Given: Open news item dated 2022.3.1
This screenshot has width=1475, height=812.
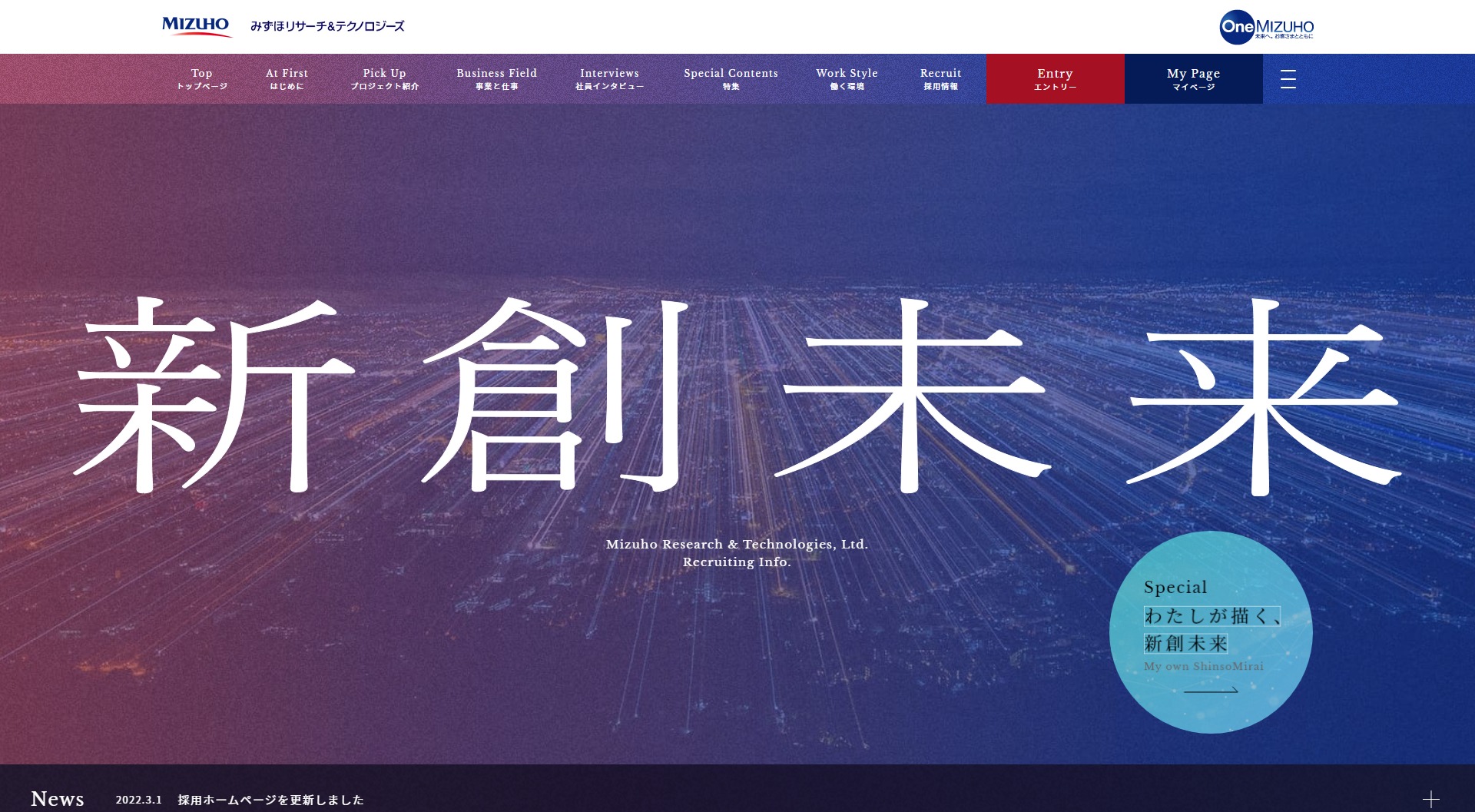Looking at the screenshot, I should pyautogui.click(x=270, y=800).
